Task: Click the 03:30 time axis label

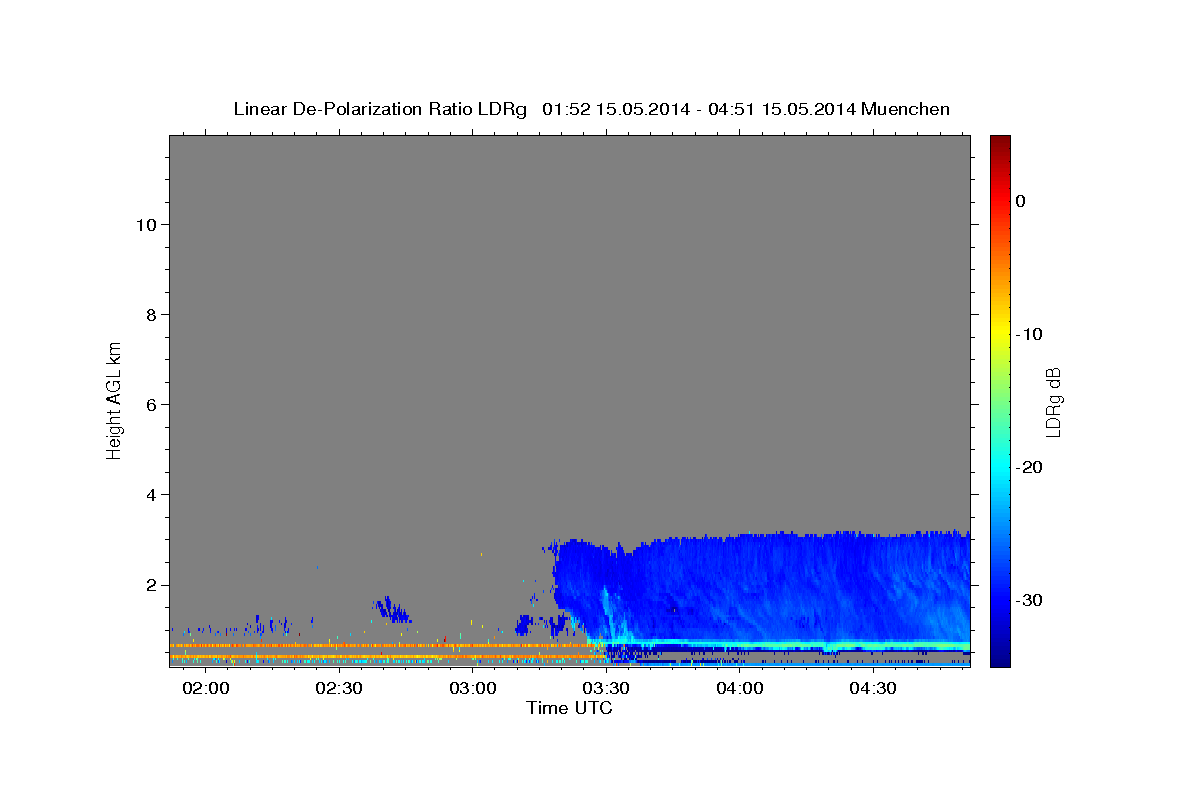Action: click(606, 689)
